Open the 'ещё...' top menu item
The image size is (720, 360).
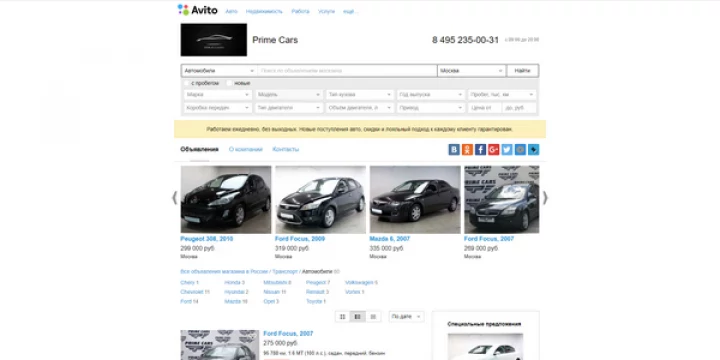350,11
